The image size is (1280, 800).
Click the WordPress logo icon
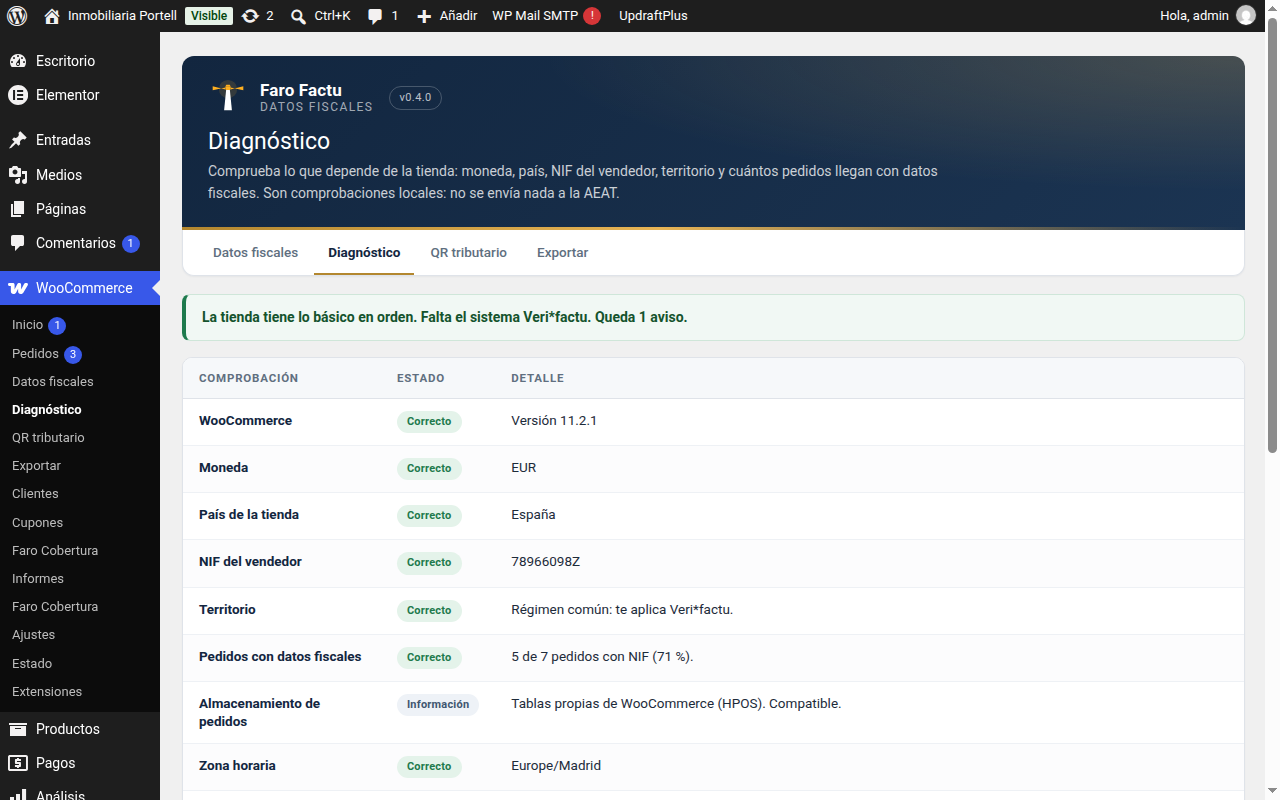click(17, 15)
